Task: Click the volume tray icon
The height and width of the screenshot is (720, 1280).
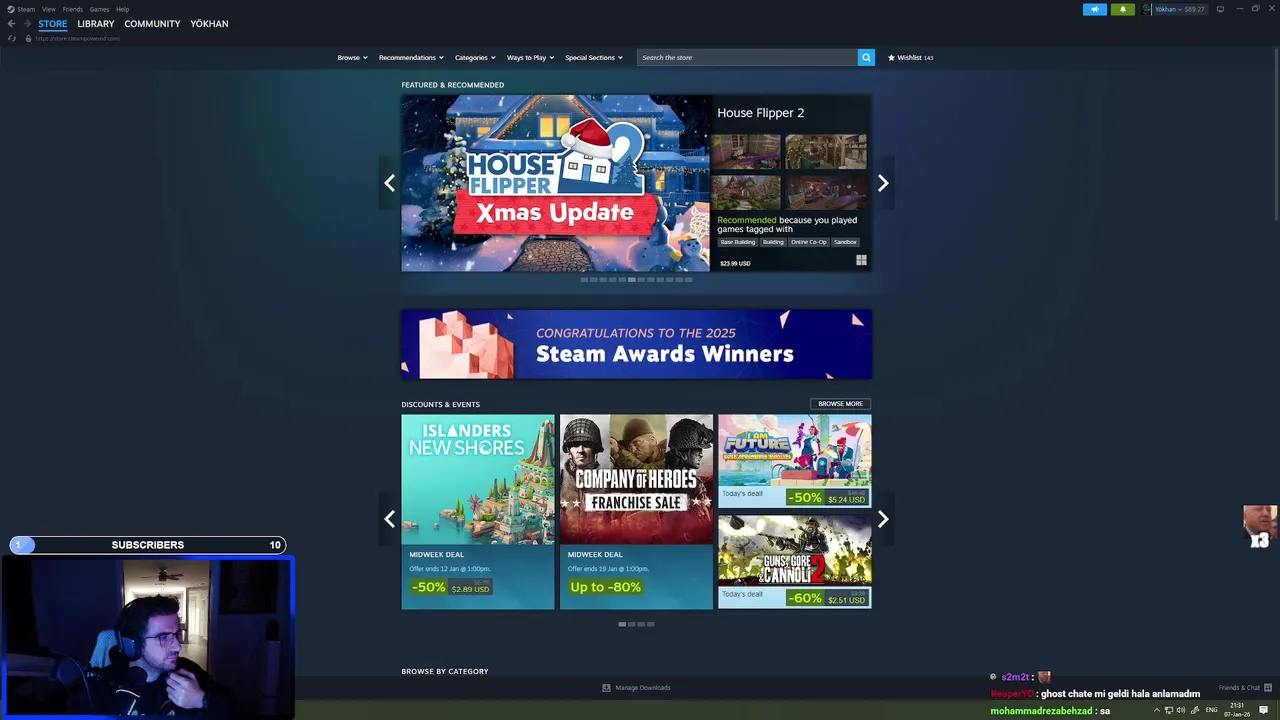Action: (x=1181, y=710)
